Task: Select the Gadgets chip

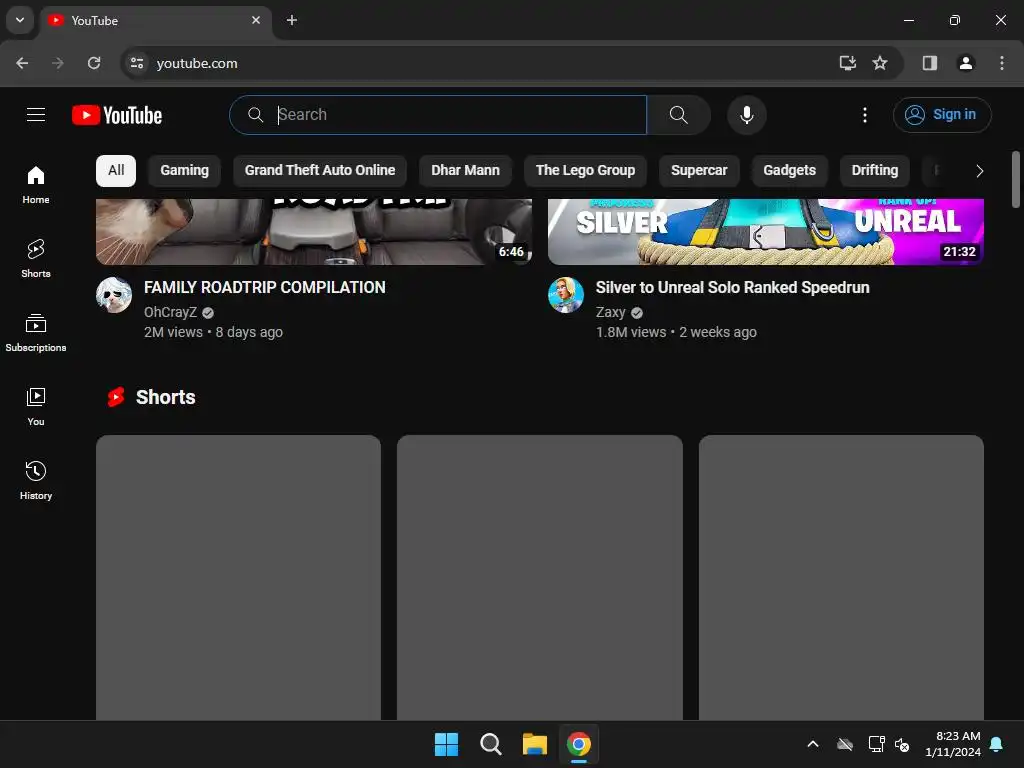Action: point(790,170)
